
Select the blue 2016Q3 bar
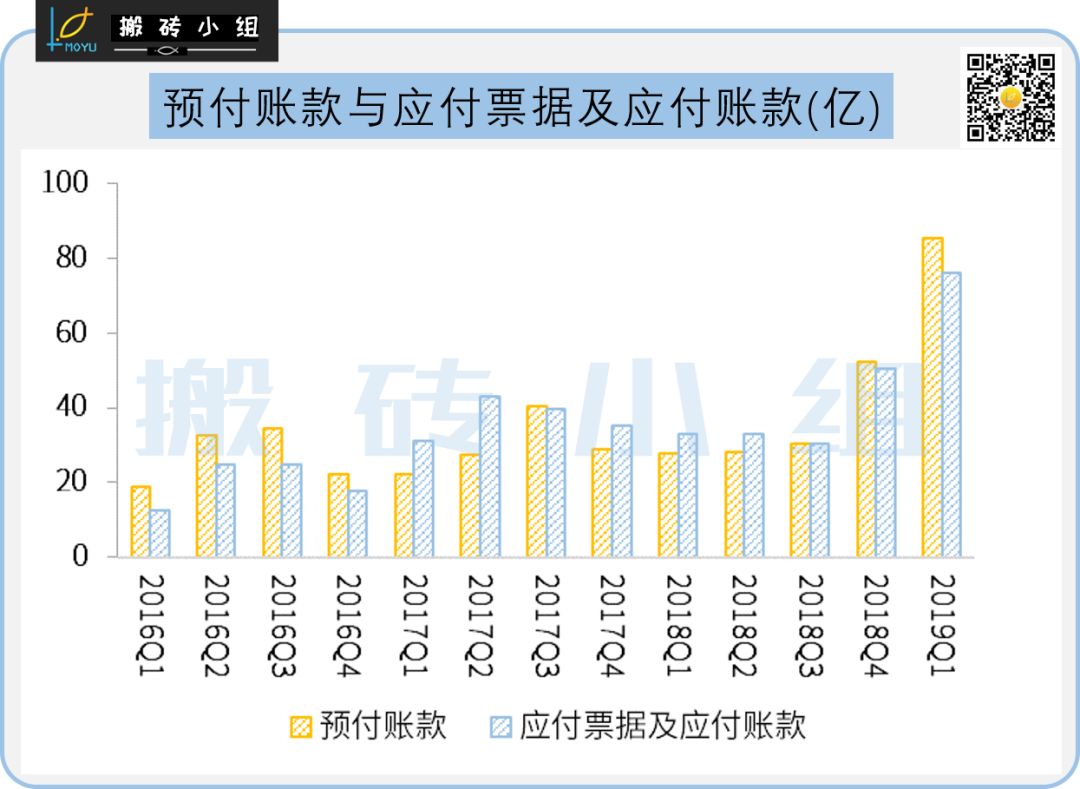click(x=292, y=510)
